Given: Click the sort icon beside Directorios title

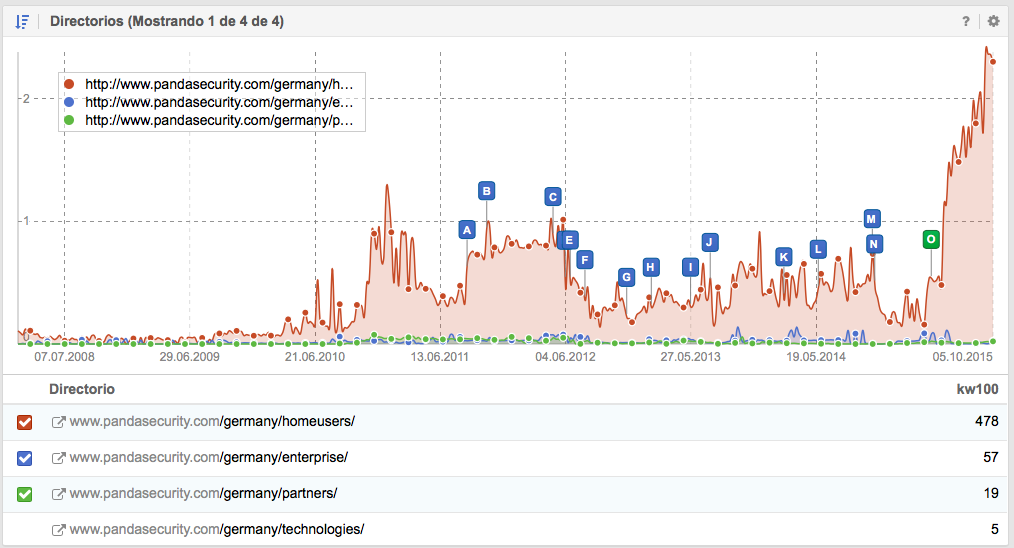Looking at the screenshot, I should 22,21.
